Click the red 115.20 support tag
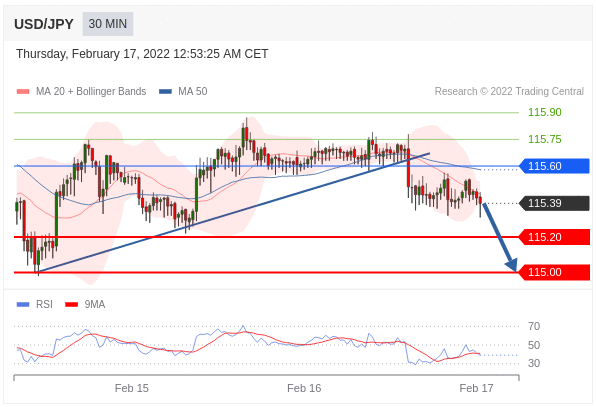The width and height of the screenshot is (596, 407). [554, 237]
